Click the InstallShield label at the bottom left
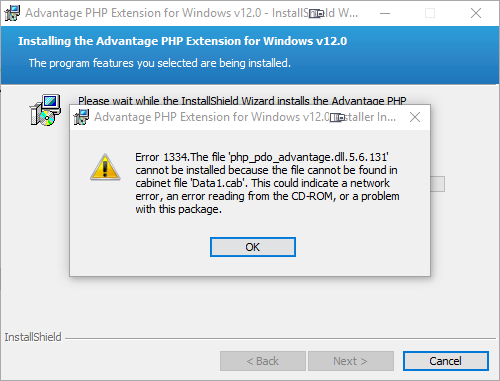500x381 pixels. pyautogui.click(x=33, y=337)
